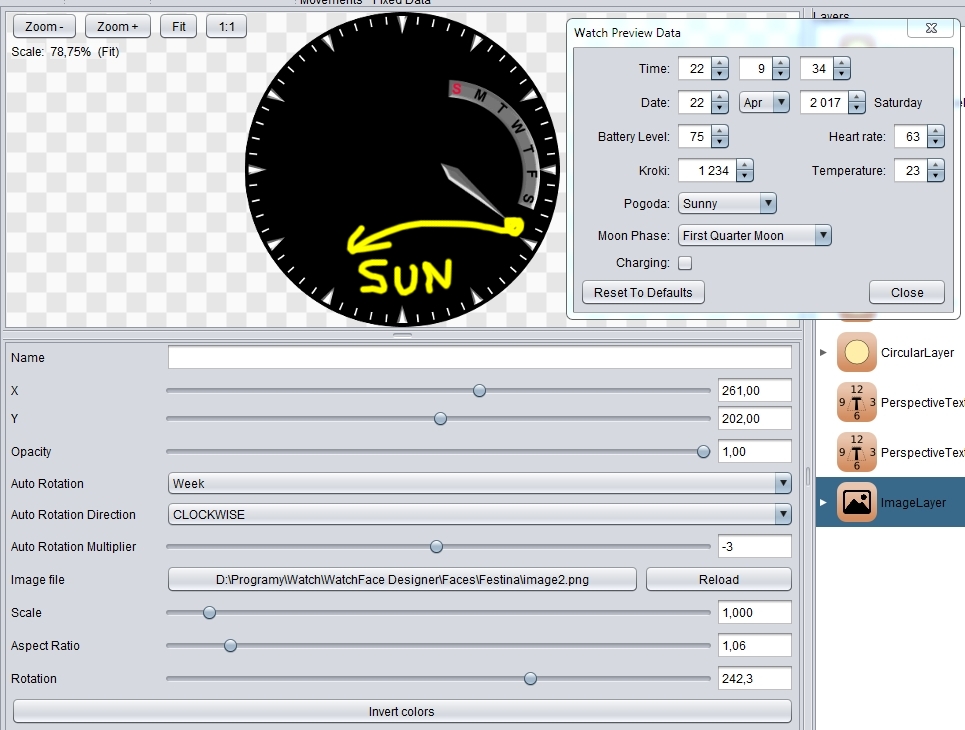
Task: Open the Moon Phase dropdown
Action: tap(755, 235)
